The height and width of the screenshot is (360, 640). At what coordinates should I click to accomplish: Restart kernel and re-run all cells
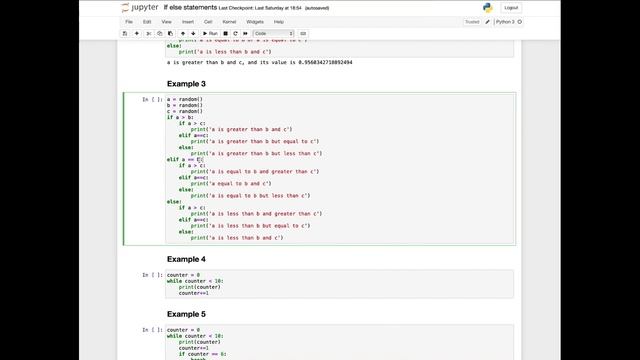(x=245, y=33)
